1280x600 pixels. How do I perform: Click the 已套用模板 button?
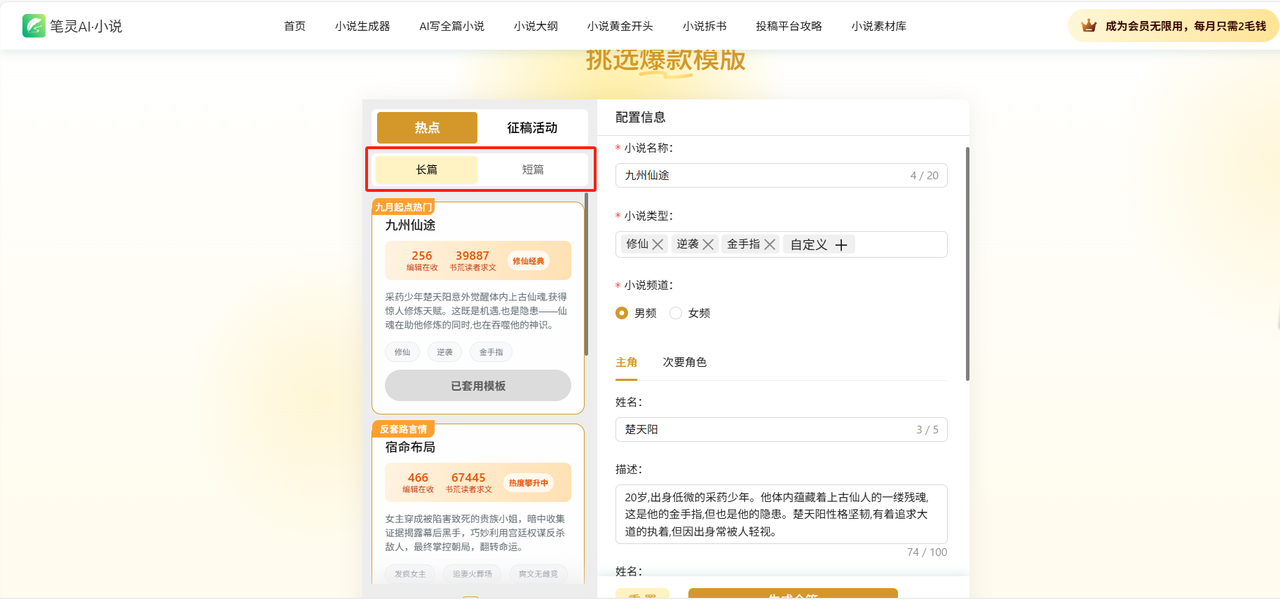[478, 386]
